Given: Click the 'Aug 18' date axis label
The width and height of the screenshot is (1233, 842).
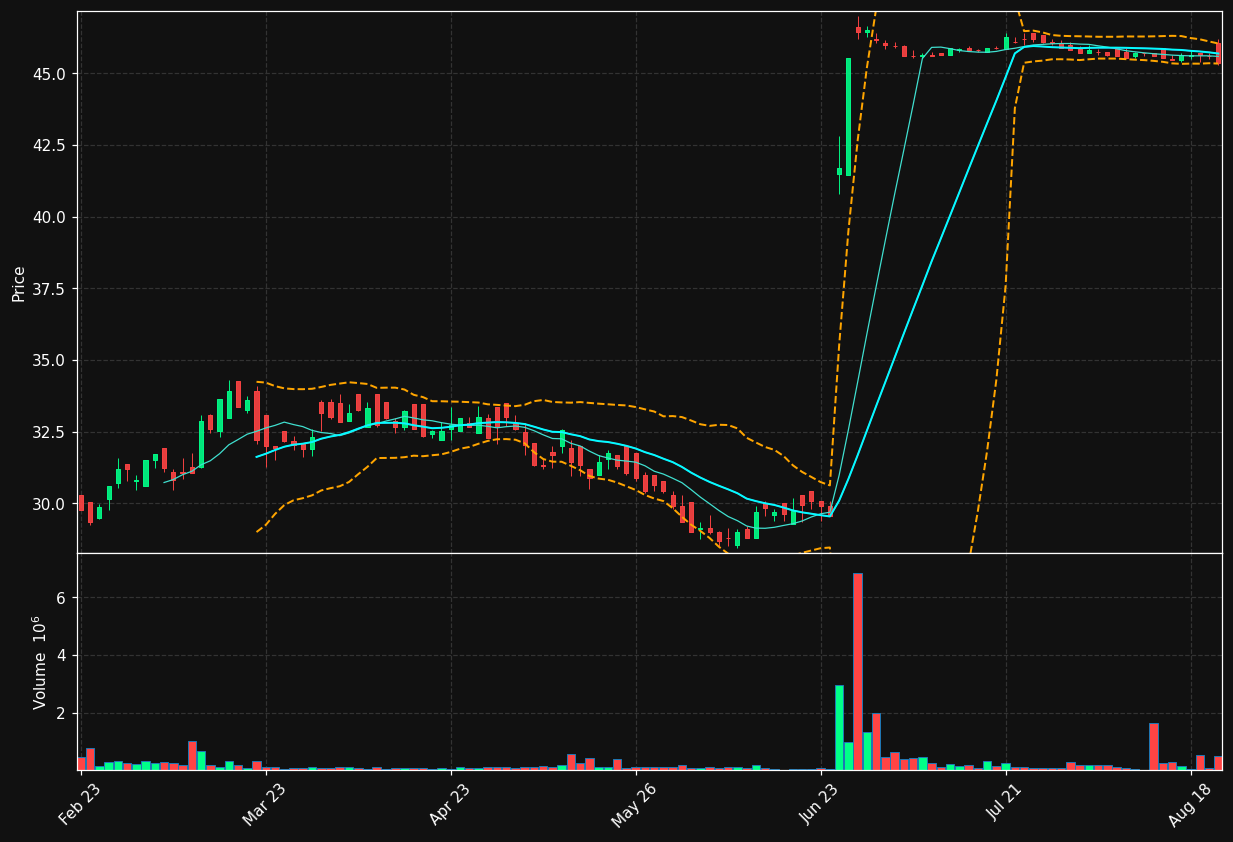Looking at the screenshot, I should click(x=1190, y=803).
